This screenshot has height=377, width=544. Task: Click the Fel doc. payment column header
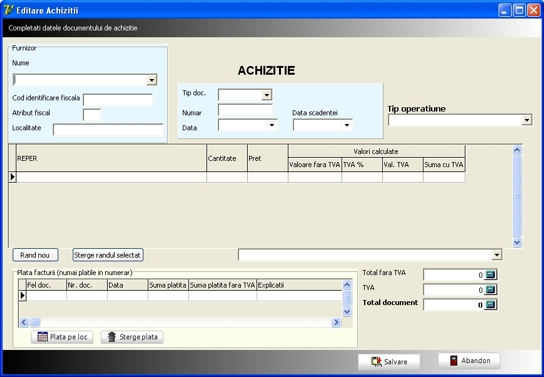(46, 285)
